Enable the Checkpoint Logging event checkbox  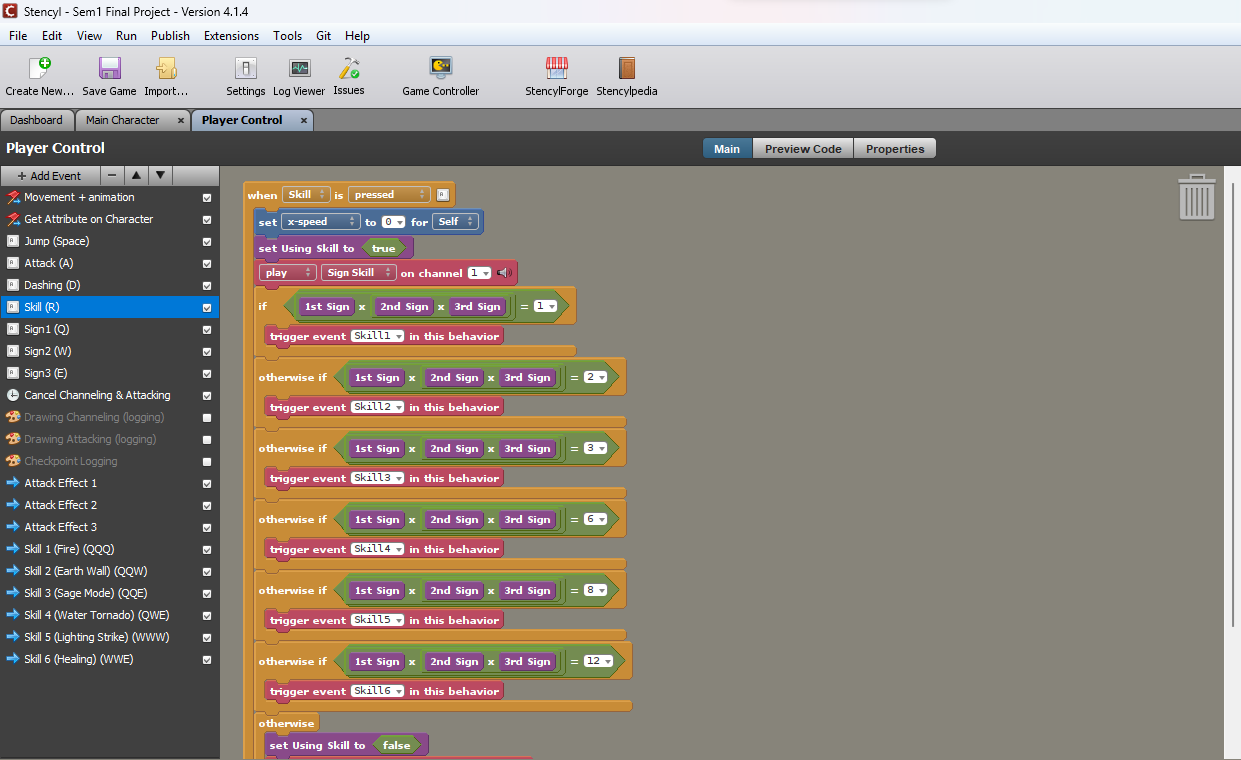tap(207, 462)
